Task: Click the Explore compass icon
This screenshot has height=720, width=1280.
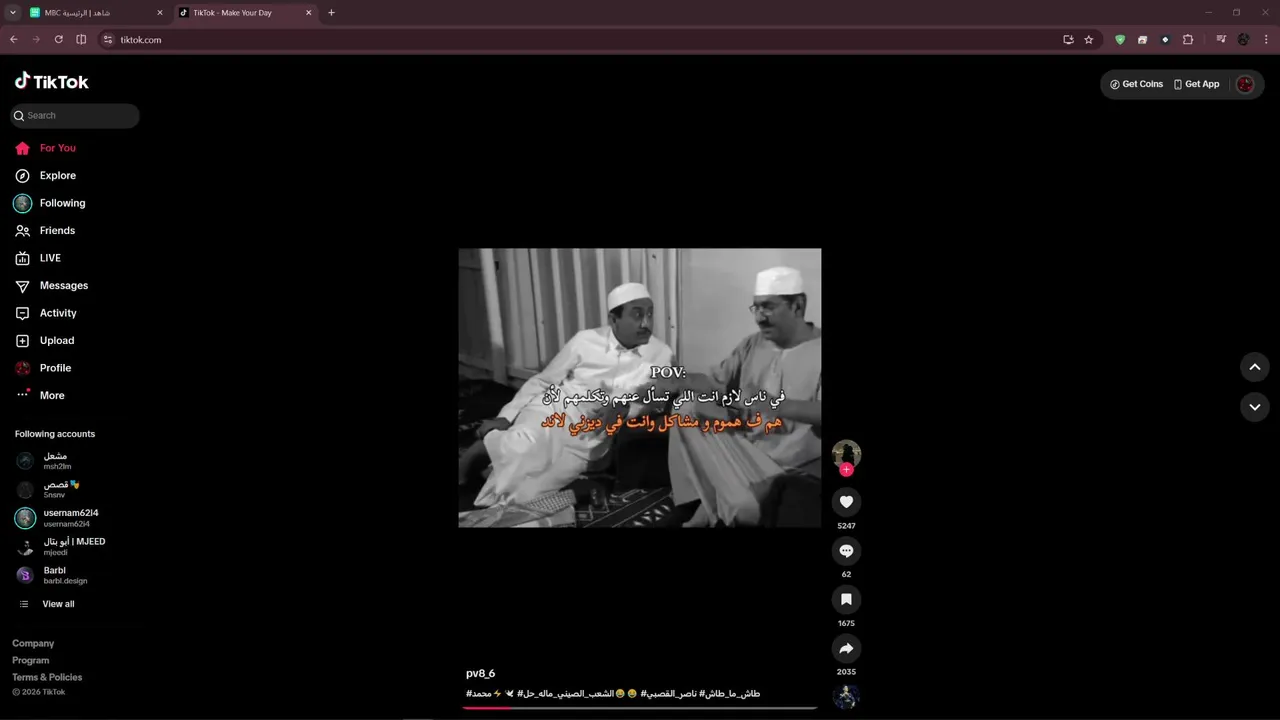Action: pos(22,175)
